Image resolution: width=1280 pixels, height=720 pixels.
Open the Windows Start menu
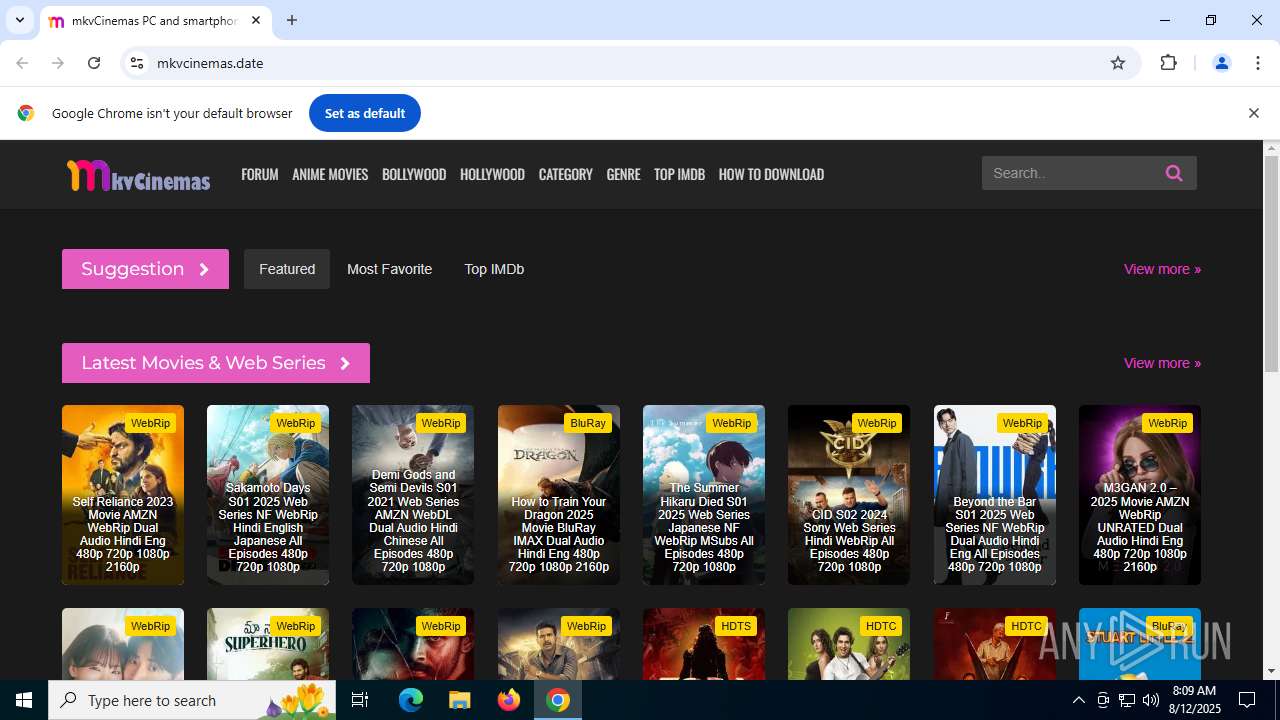coord(24,700)
